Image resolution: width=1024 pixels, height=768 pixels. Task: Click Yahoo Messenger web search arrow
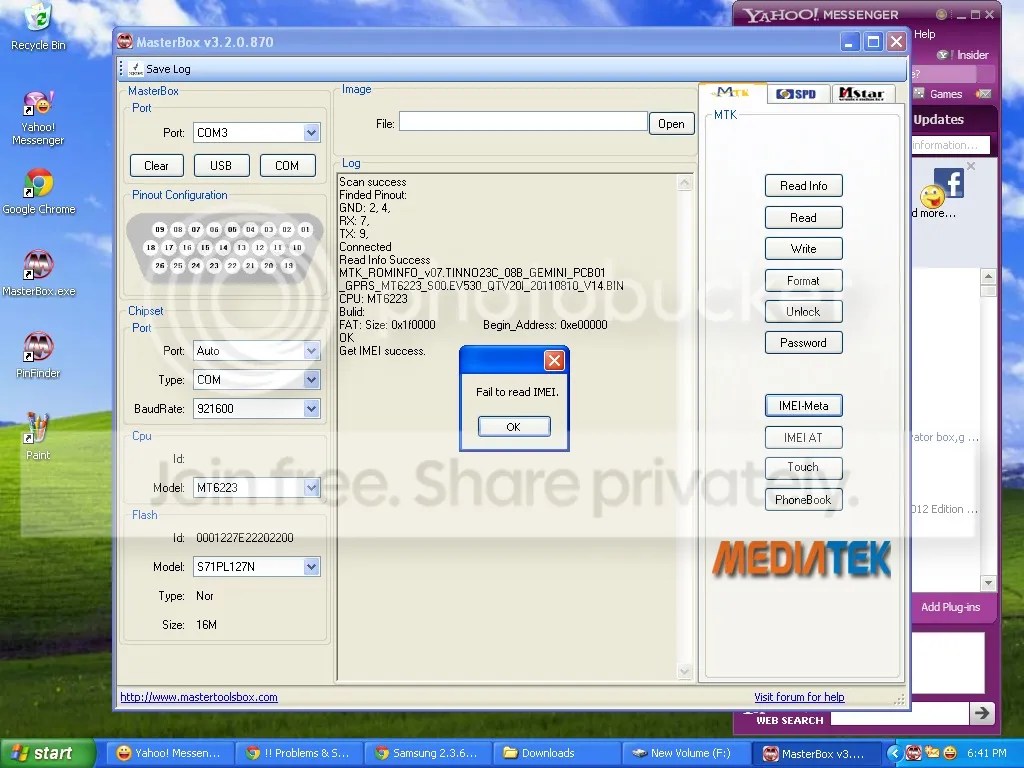click(982, 712)
